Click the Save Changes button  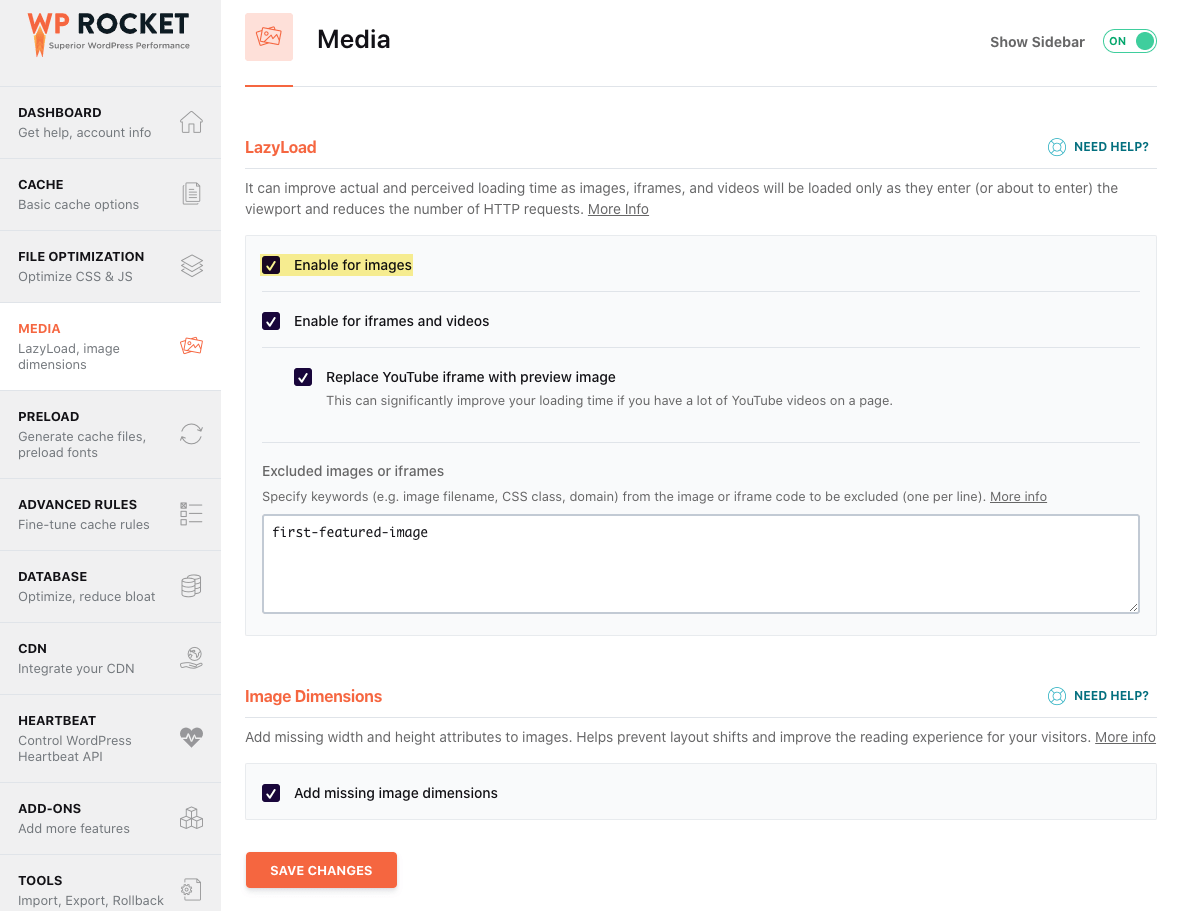pos(321,870)
